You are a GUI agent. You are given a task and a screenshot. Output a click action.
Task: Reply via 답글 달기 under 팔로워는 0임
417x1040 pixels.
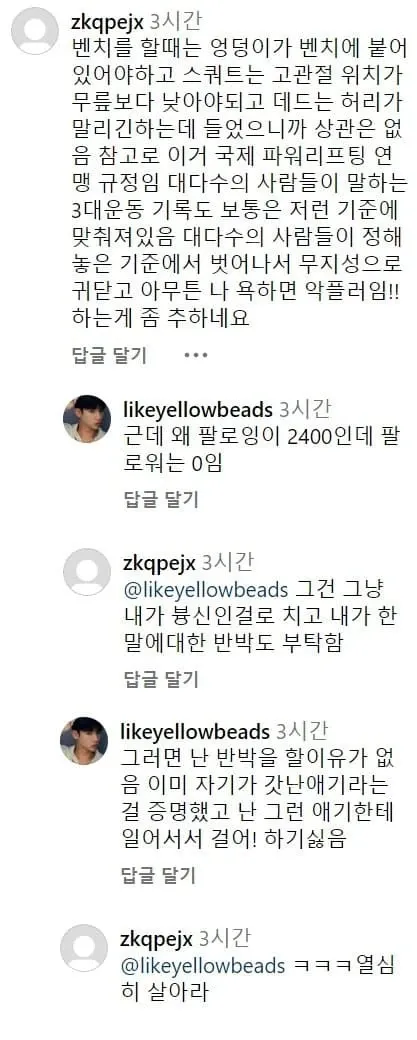click(161, 499)
